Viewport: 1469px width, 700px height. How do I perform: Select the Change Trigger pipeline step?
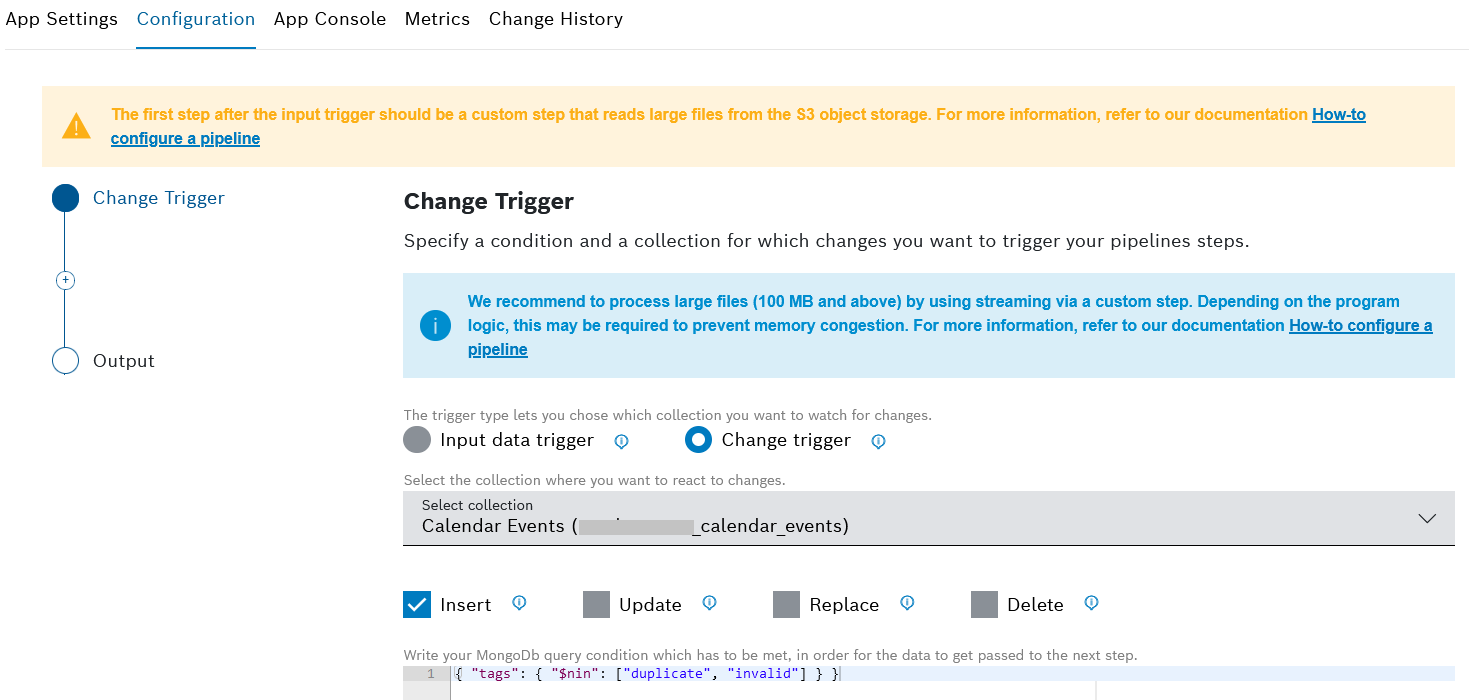tap(158, 198)
